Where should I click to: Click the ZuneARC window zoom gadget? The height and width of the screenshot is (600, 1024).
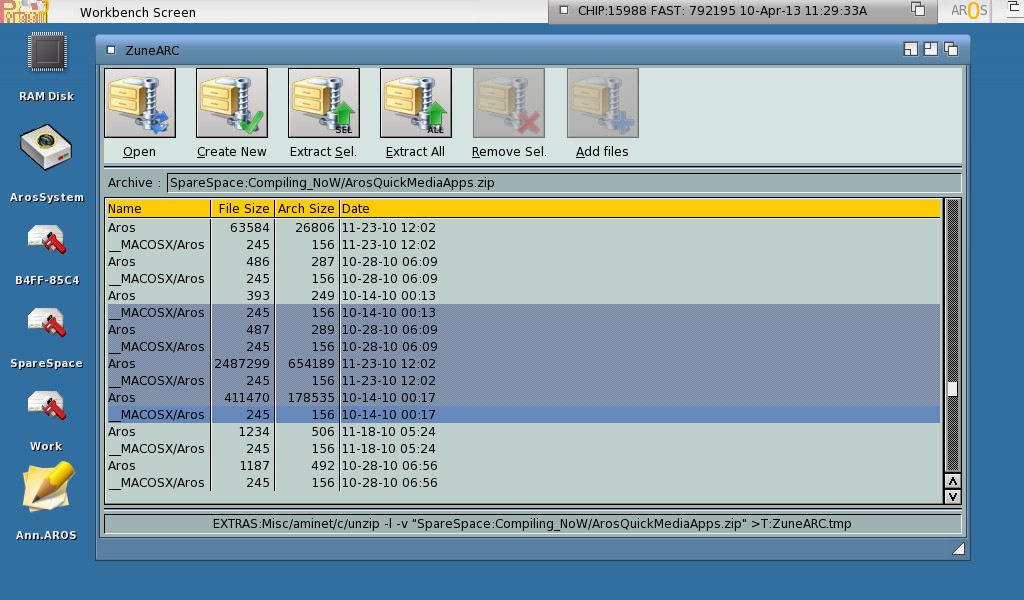click(x=931, y=49)
